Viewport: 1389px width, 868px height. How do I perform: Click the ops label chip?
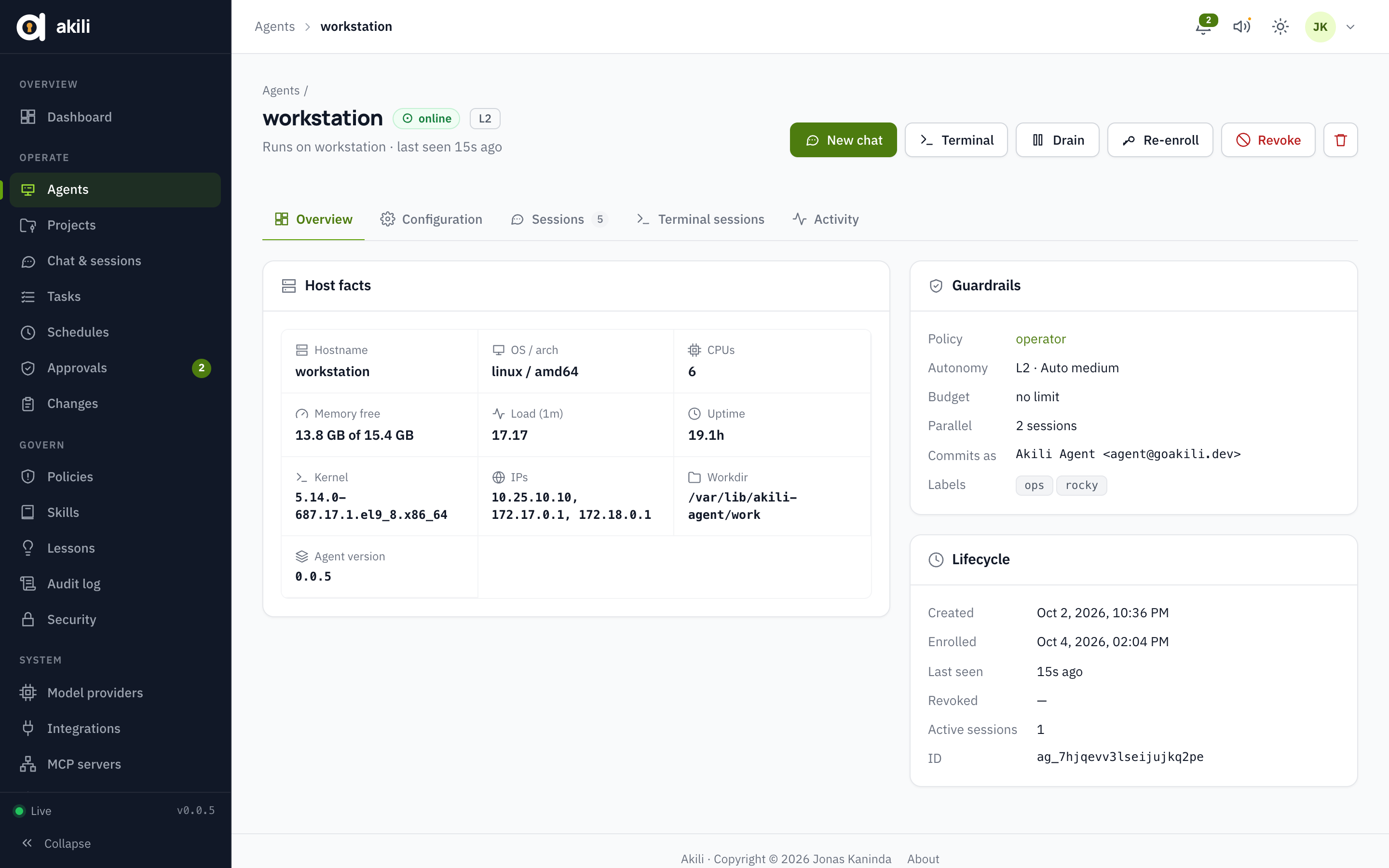1034,485
